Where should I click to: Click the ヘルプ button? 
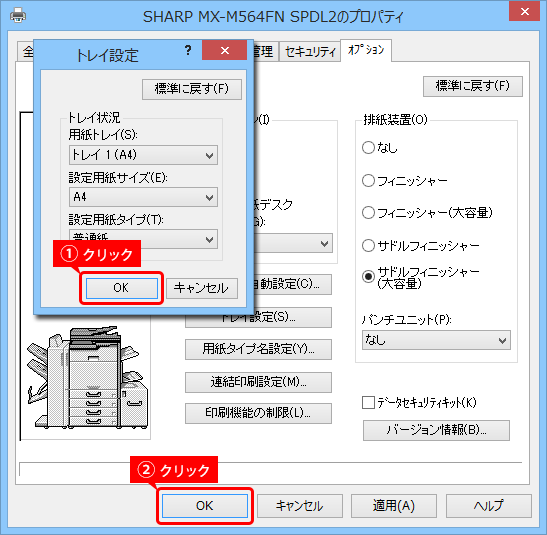click(489, 506)
